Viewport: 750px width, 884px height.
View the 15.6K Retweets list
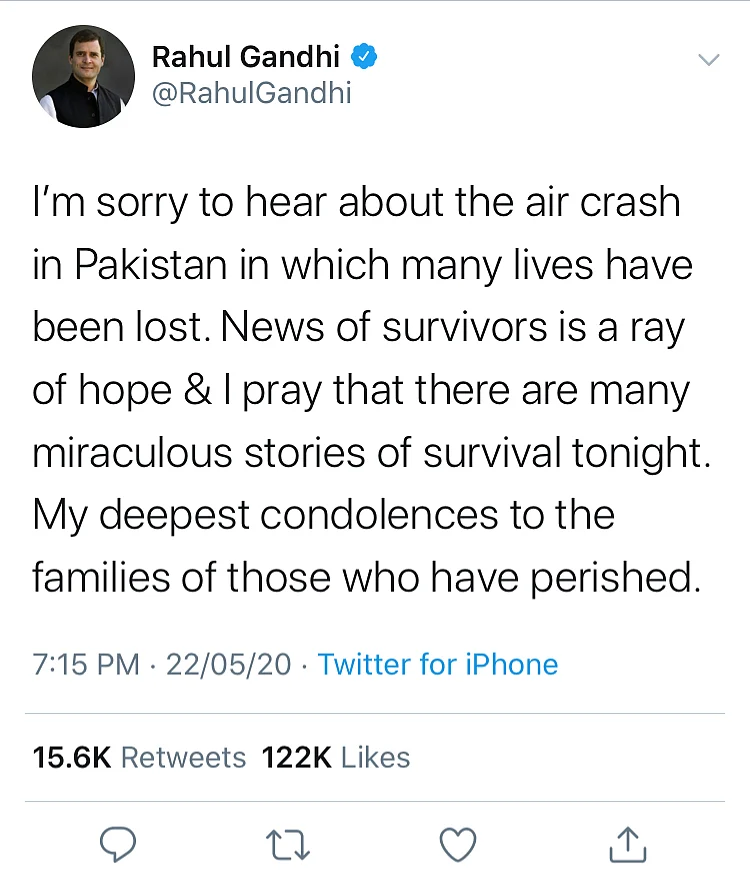pyautogui.click(x=139, y=757)
